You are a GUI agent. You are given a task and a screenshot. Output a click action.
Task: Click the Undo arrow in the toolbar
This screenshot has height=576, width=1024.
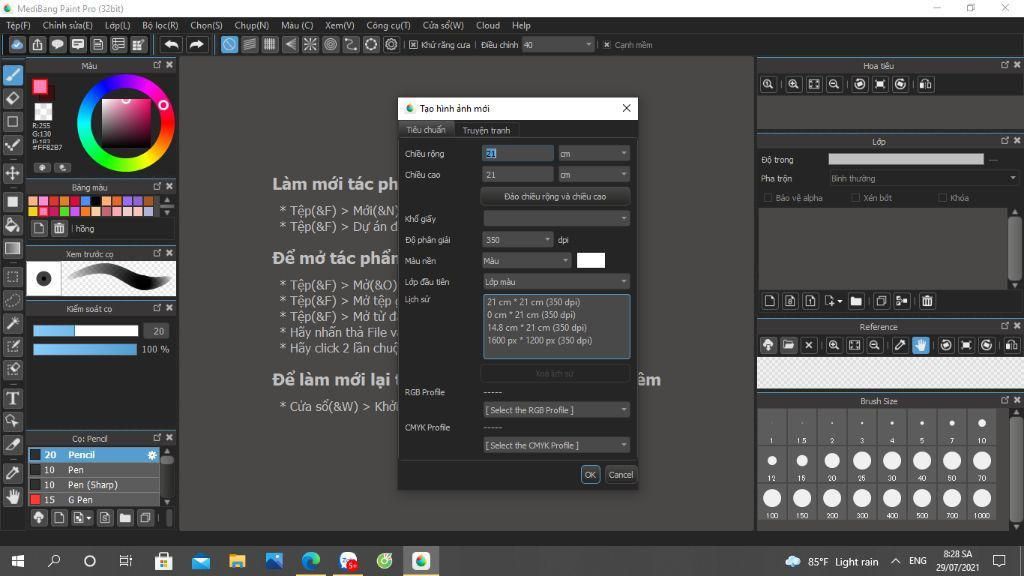(x=172, y=44)
